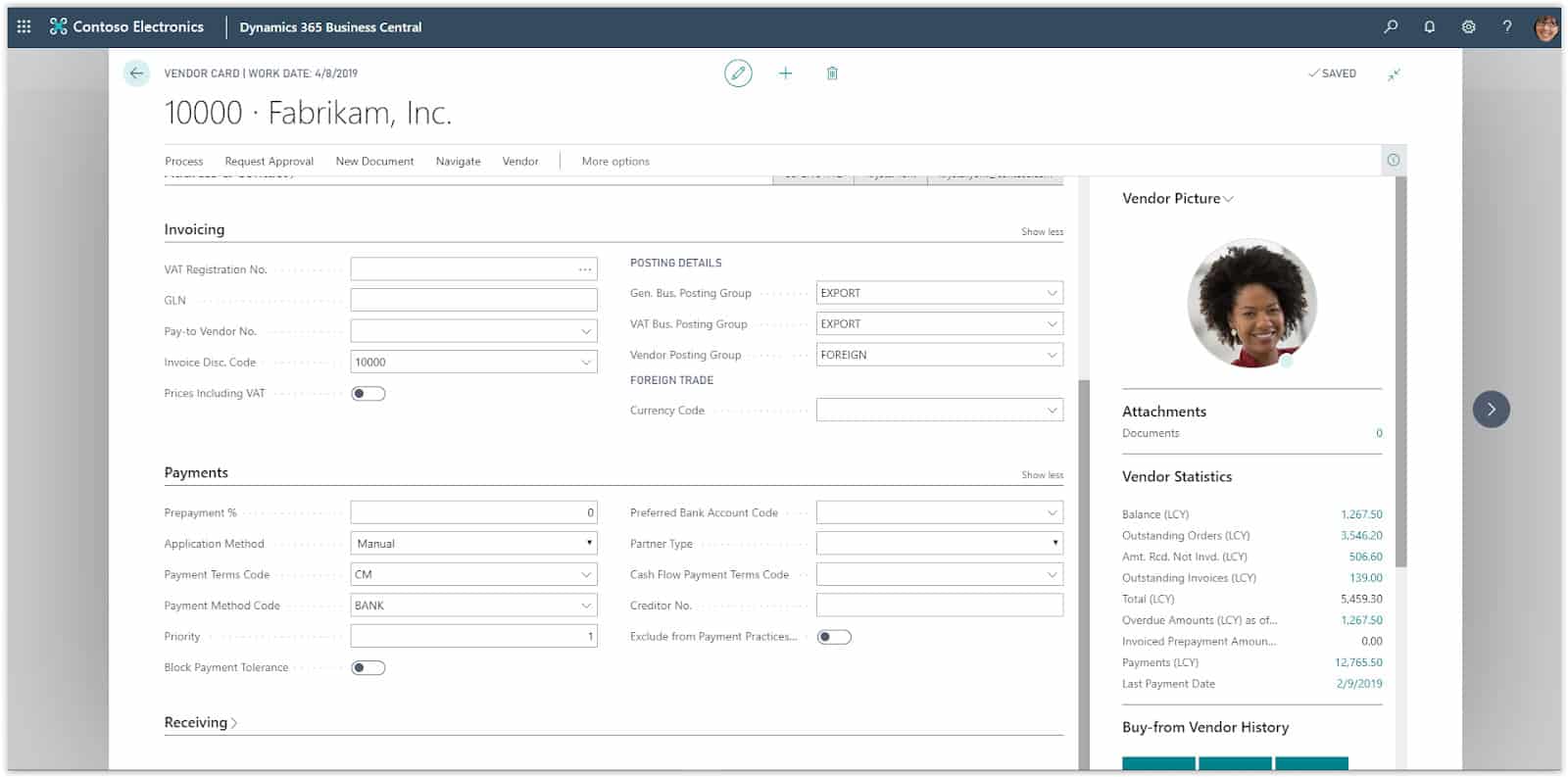Open search with the magnifier icon
This screenshot has width=1568, height=777.
(1391, 26)
